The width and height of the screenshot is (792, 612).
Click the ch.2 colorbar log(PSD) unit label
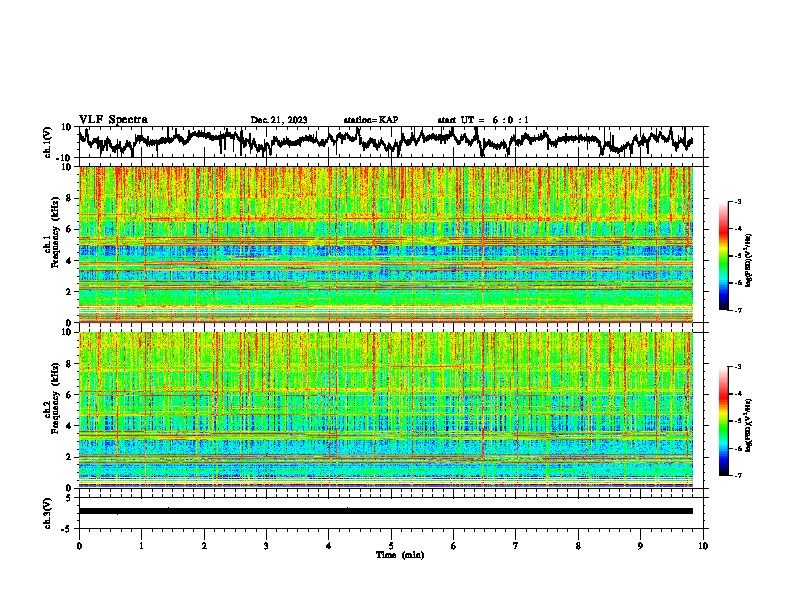pyautogui.click(x=750, y=425)
